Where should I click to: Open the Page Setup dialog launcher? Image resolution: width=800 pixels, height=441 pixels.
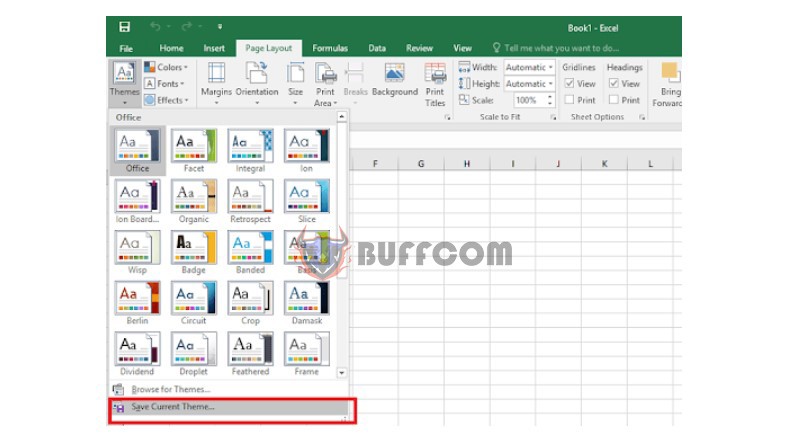coord(447,117)
